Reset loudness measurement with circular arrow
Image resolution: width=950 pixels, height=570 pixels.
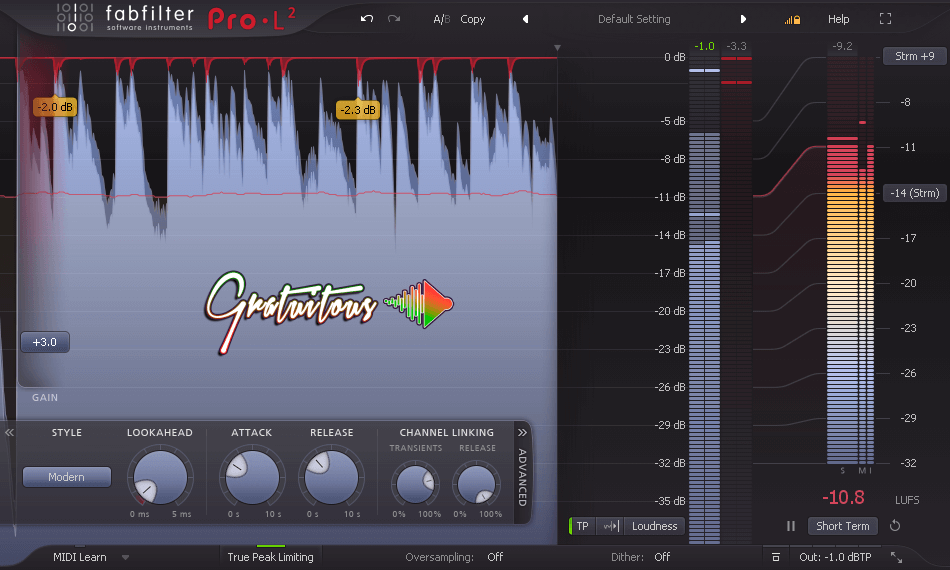click(895, 526)
